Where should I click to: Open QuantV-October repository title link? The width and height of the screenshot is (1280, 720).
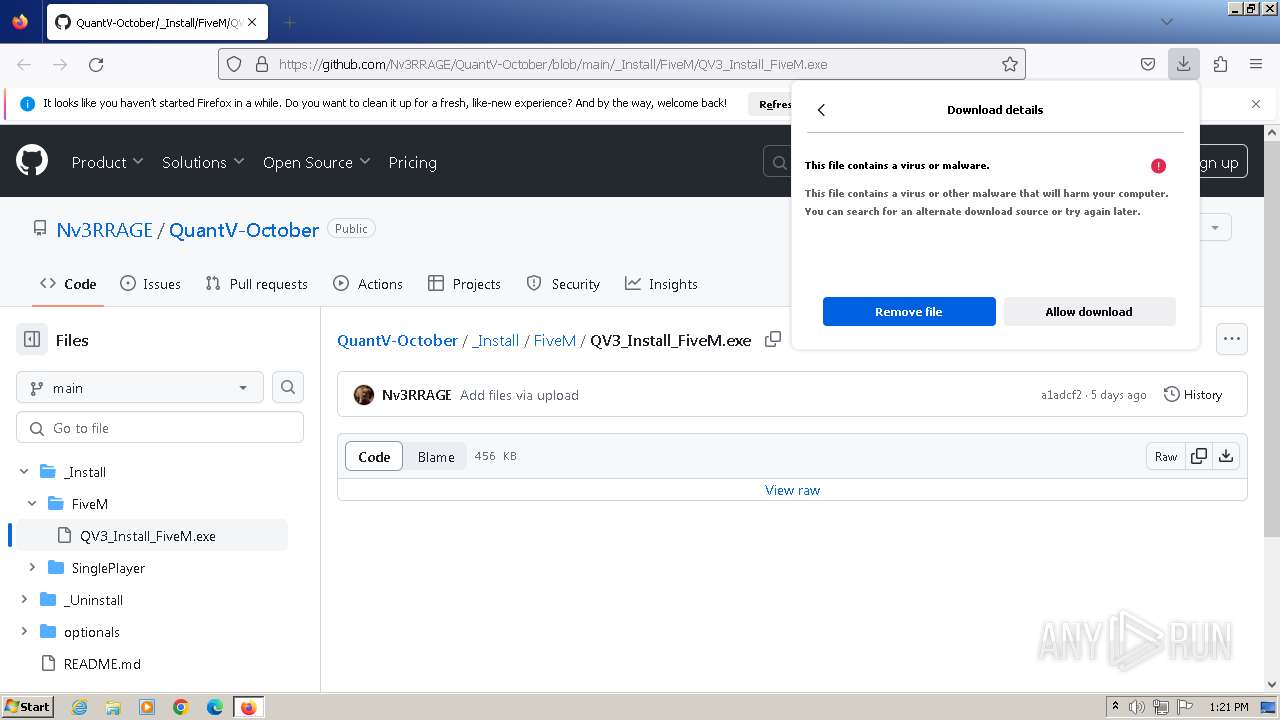[x=244, y=230]
